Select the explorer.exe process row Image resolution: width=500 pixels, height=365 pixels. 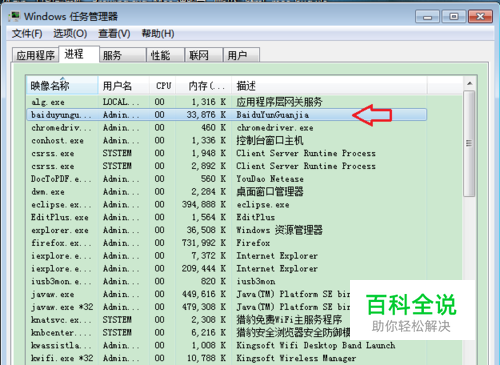227,230
